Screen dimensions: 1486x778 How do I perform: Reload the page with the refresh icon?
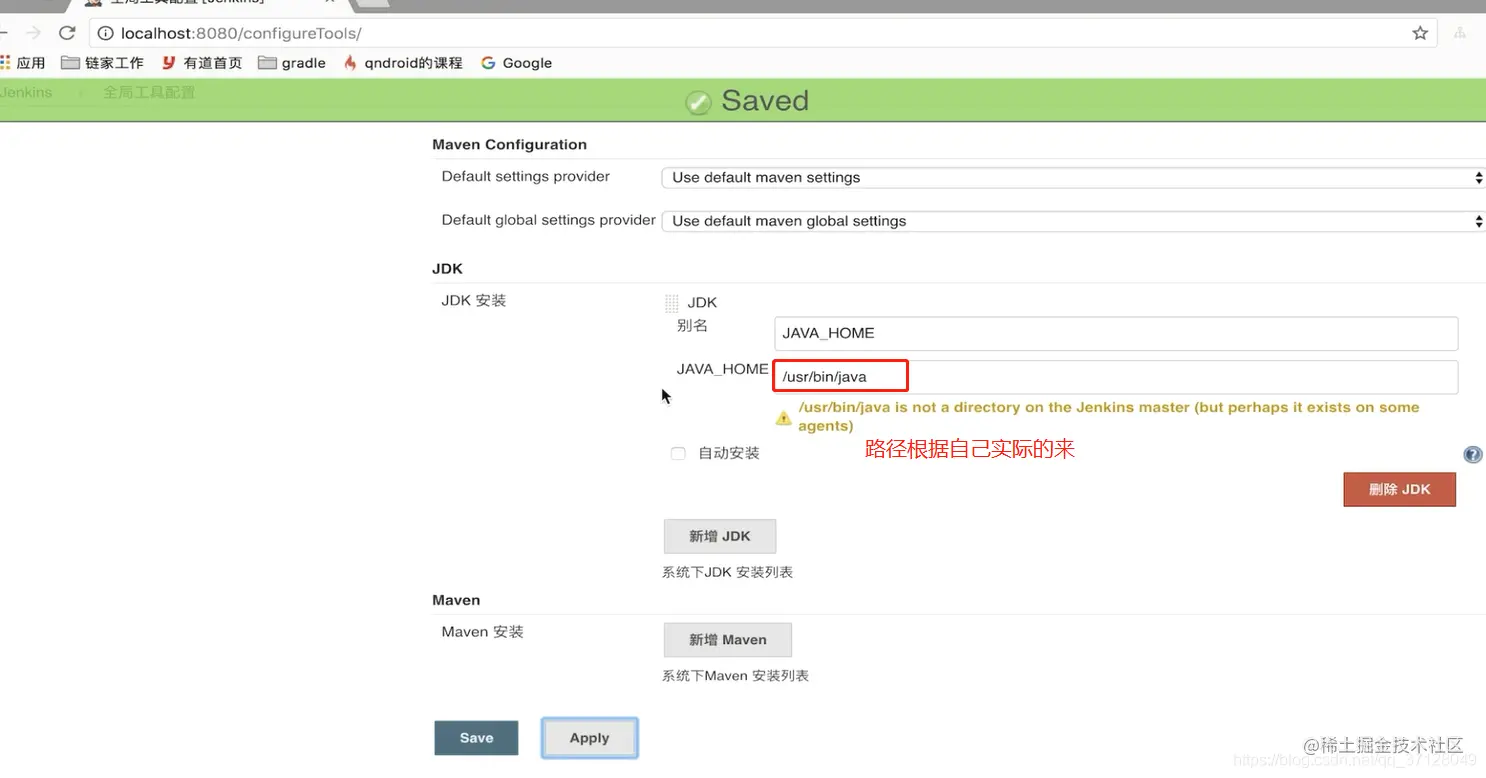tap(67, 33)
